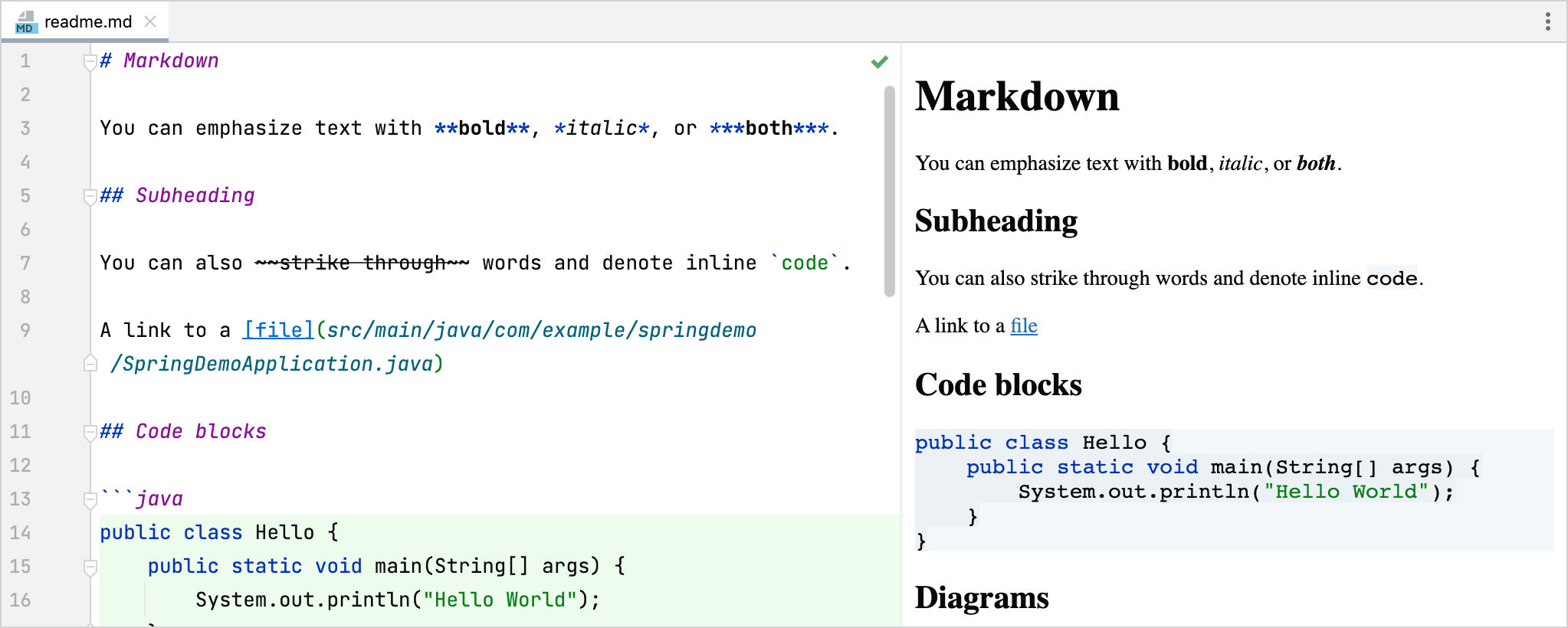Click 'public class Hello {' in editor line 14
Screen dimensions: 1568x628
tap(219, 532)
